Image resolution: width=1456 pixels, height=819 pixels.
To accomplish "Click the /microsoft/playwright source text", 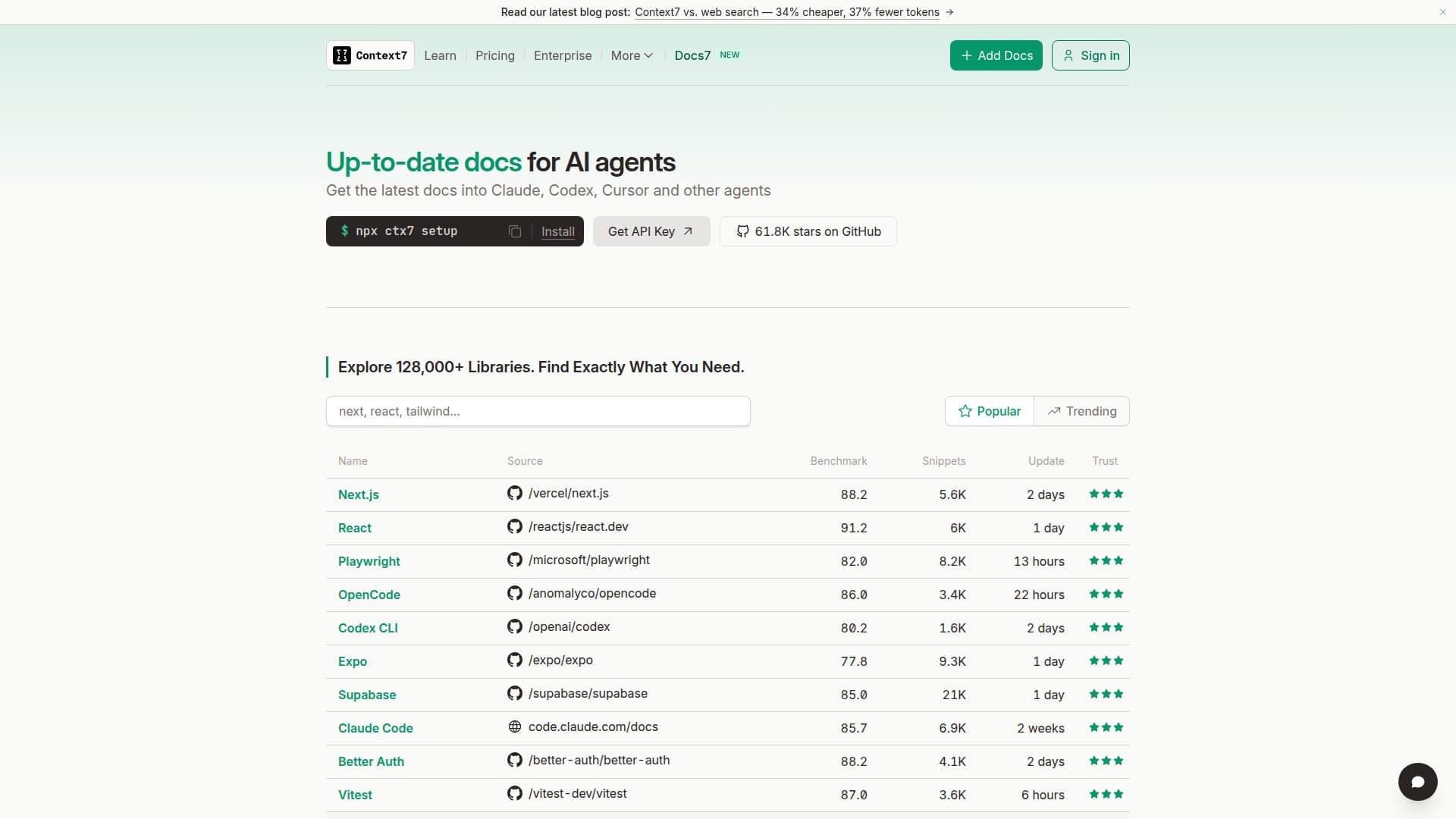I will 589,560.
